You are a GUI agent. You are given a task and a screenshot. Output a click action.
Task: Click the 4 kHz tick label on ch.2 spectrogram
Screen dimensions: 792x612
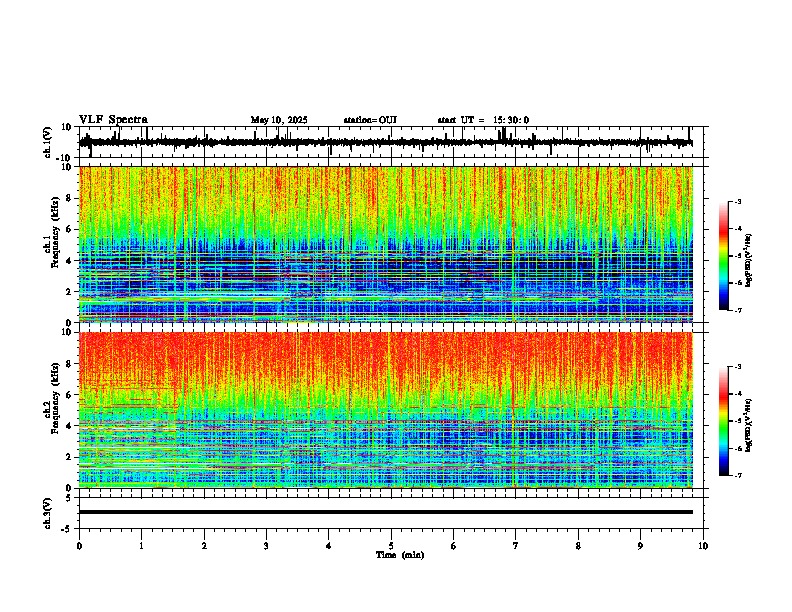(70, 426)
